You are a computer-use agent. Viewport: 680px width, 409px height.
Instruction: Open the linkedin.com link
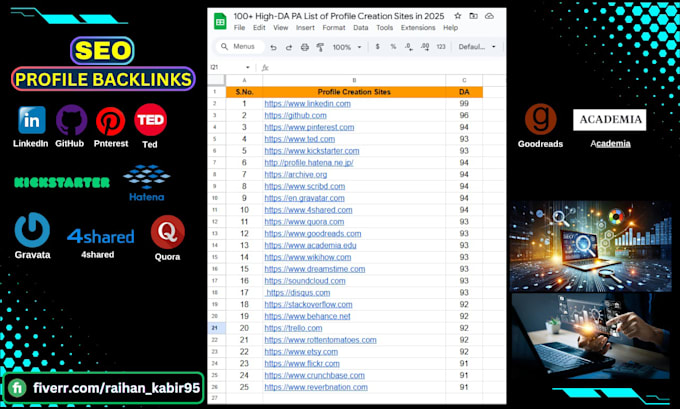click(x=307, y=104)
